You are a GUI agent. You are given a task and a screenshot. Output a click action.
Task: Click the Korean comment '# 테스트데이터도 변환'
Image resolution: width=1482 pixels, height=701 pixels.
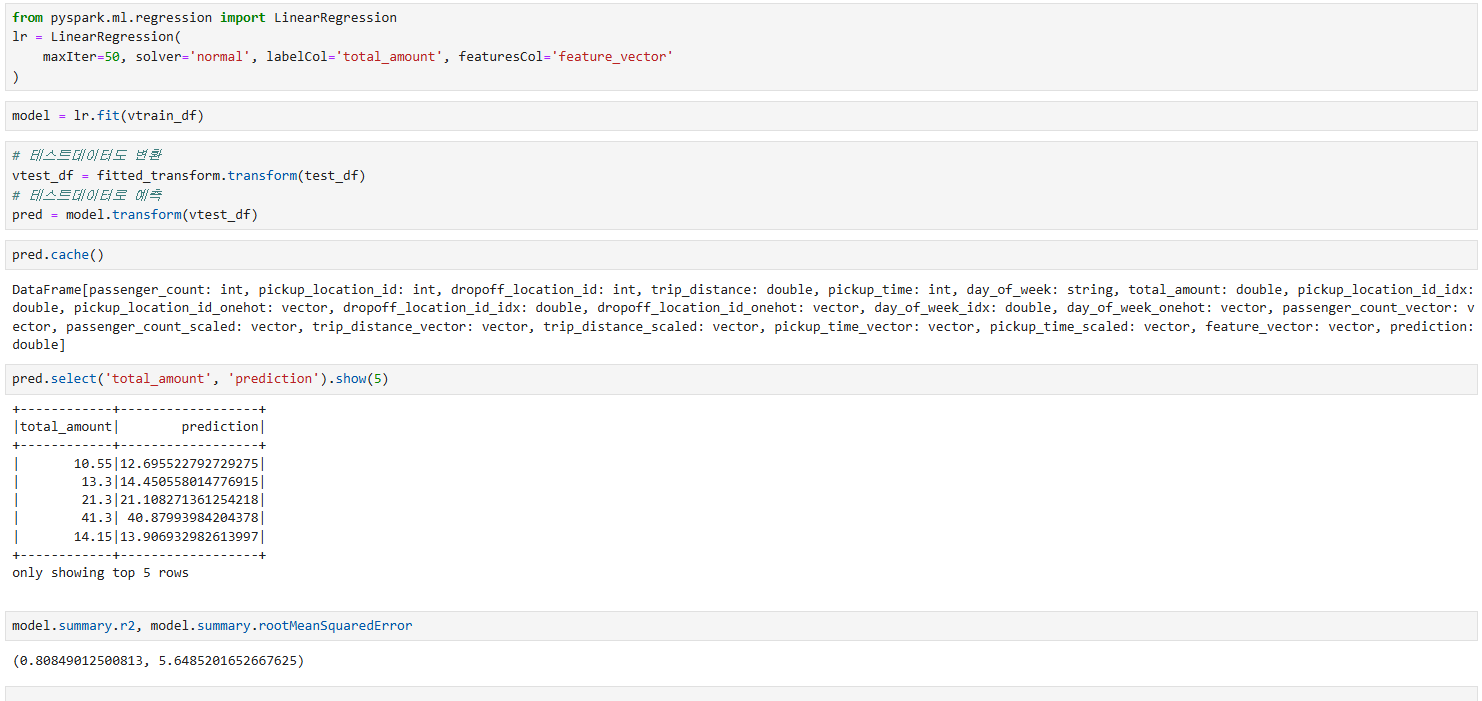(x=86, y=156)
